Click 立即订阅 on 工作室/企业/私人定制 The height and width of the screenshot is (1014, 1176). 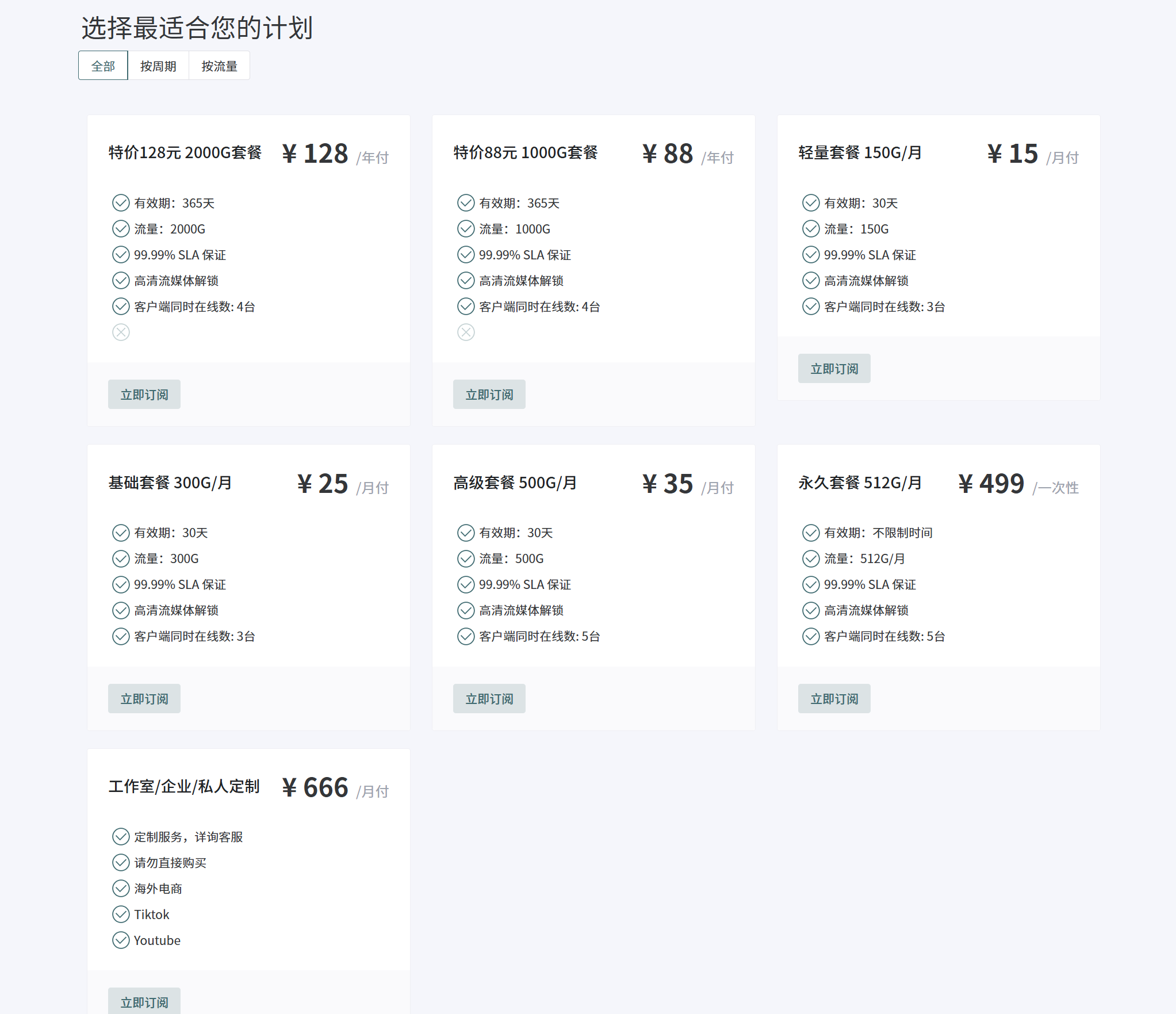point(144,1002)
